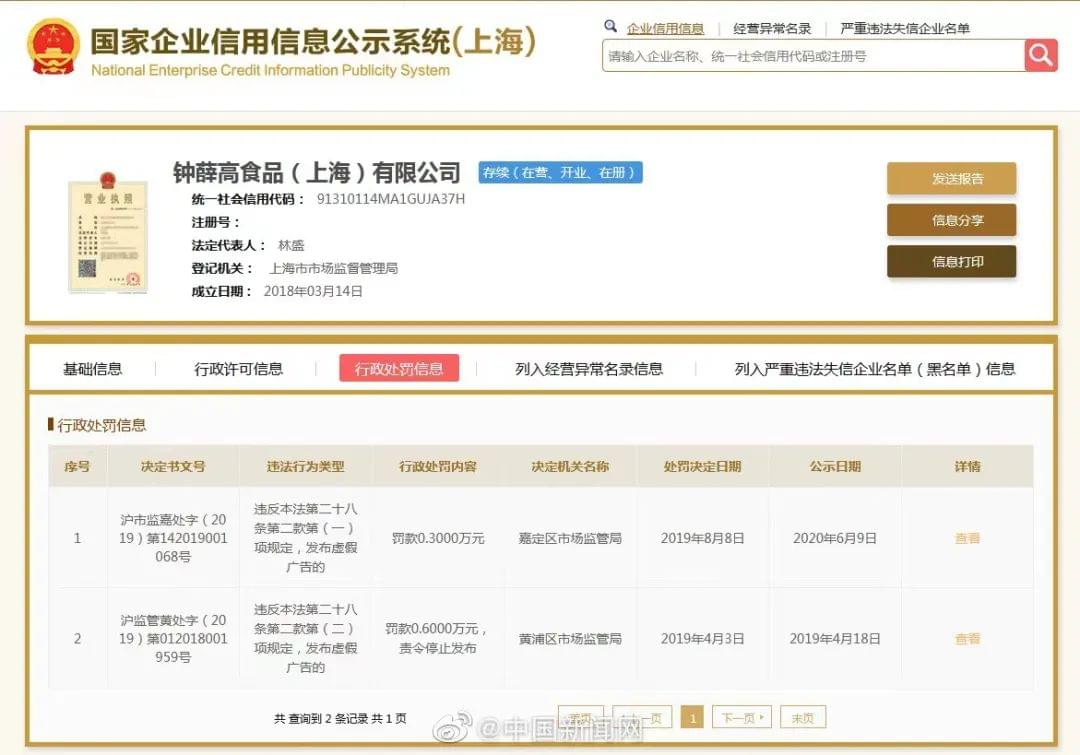View details 查看 for penalty row 1
Image resolution: width=1080 pixels, height=755 pixels.
click(x=967, y=538)
